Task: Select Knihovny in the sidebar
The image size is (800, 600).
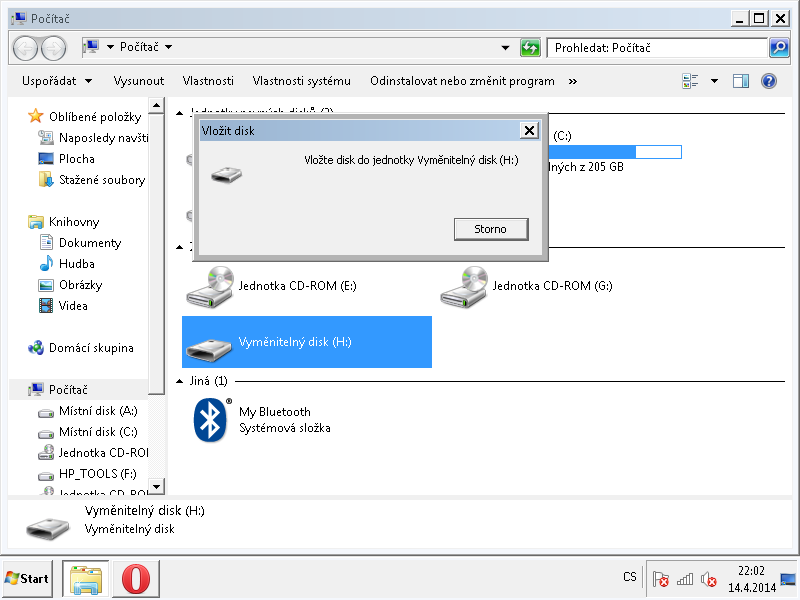Action: [64, 221]
